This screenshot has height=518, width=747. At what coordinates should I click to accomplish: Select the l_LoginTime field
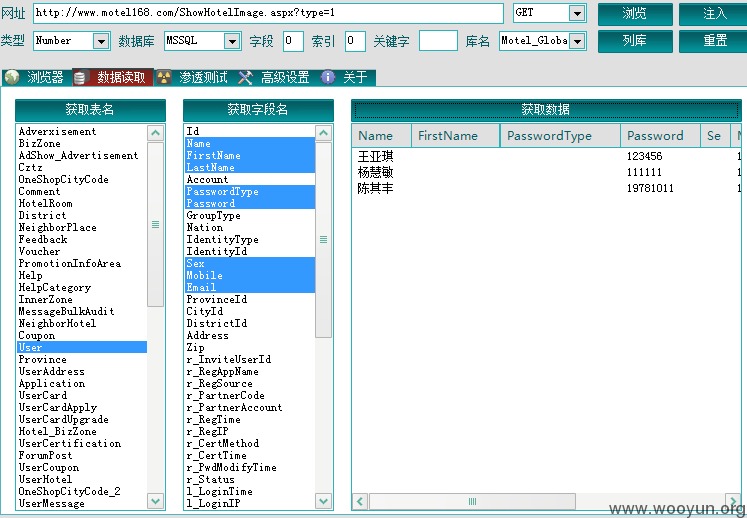tap(250, 491)
